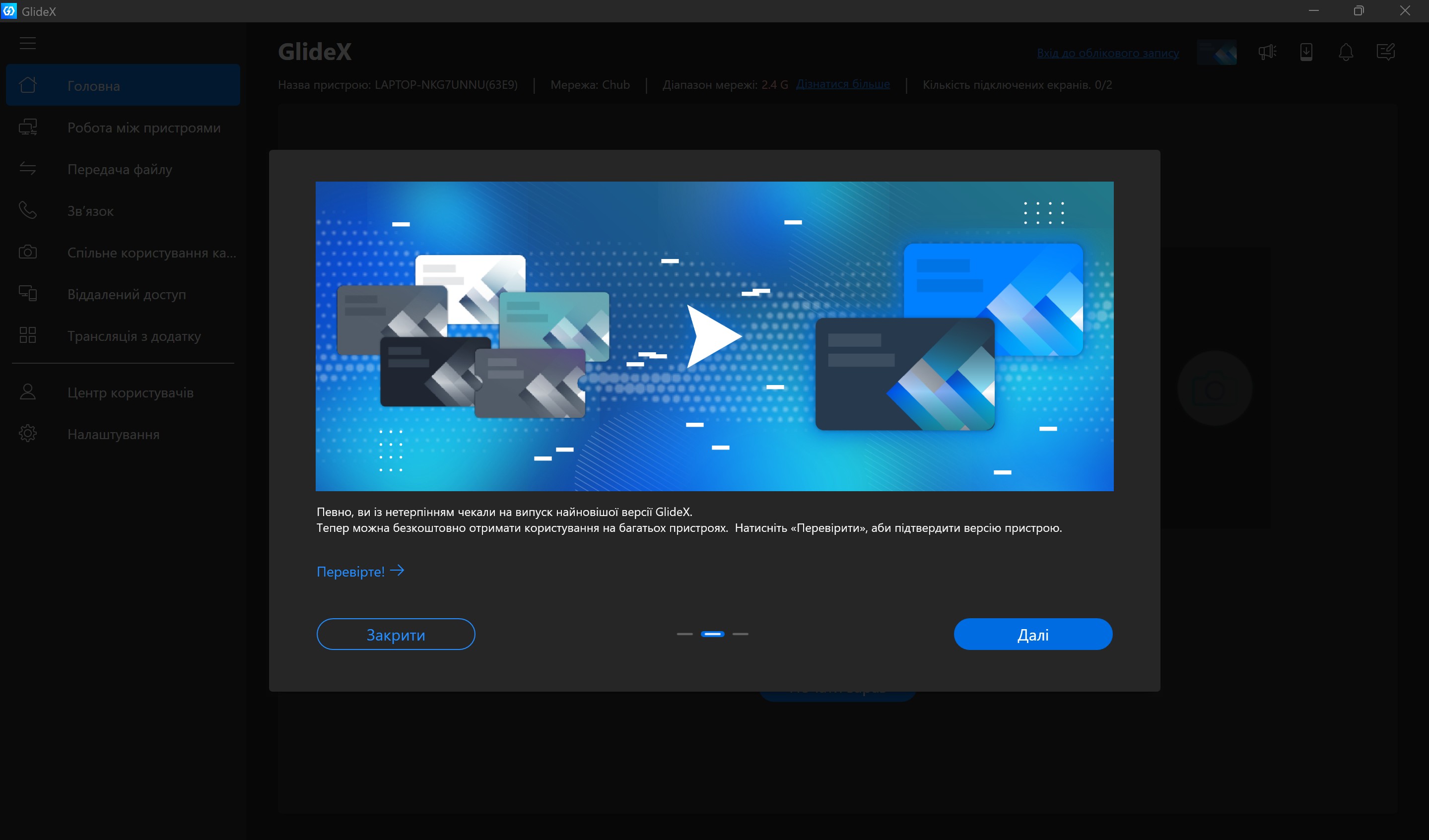Go to Зв'язок section
This screenshot has width=1429, height=840.
pyautogui.click(x=123, y=210)
